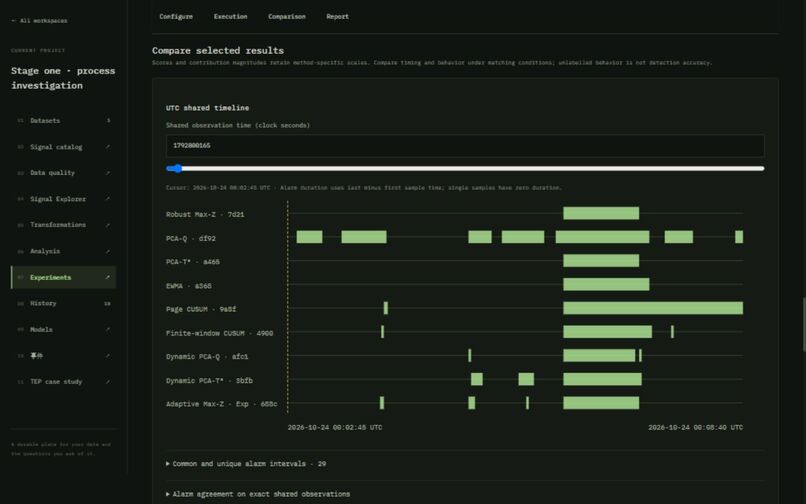The width and height of the screenshot is (806, 504).
Task: Expand Common and unique alarm intervals
Action: tap(246, 464)
